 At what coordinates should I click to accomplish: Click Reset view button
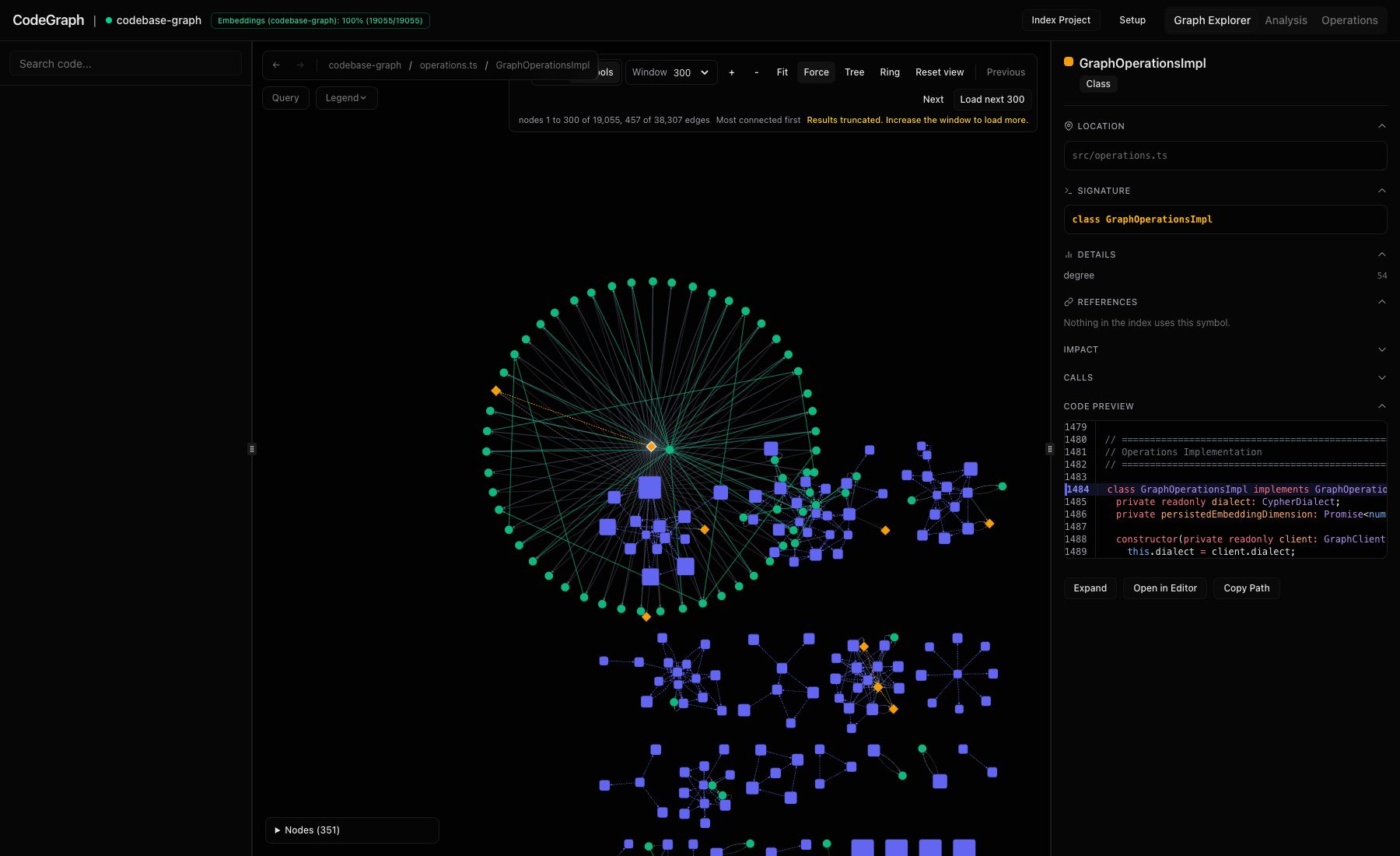tap(940, 72)
